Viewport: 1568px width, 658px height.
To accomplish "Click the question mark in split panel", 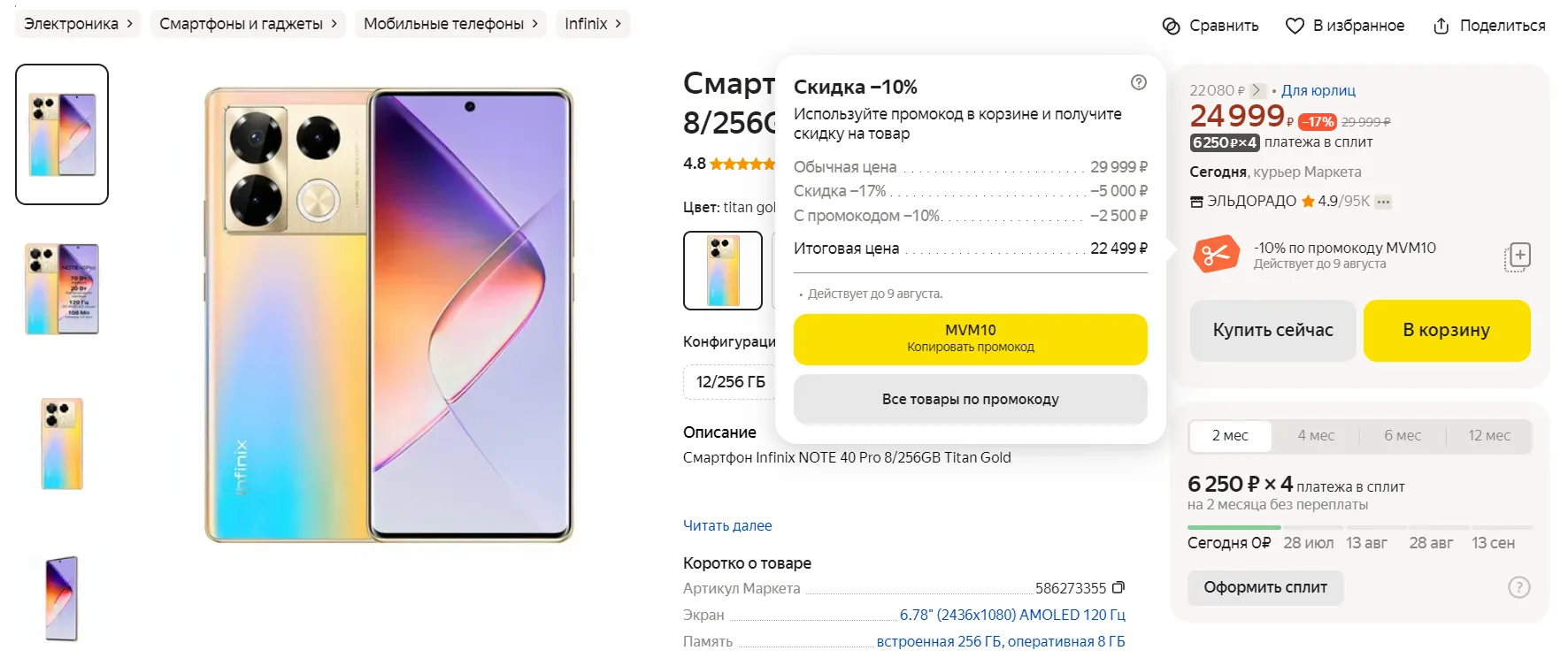I will pyautogui.click(x=1518, y=587).
